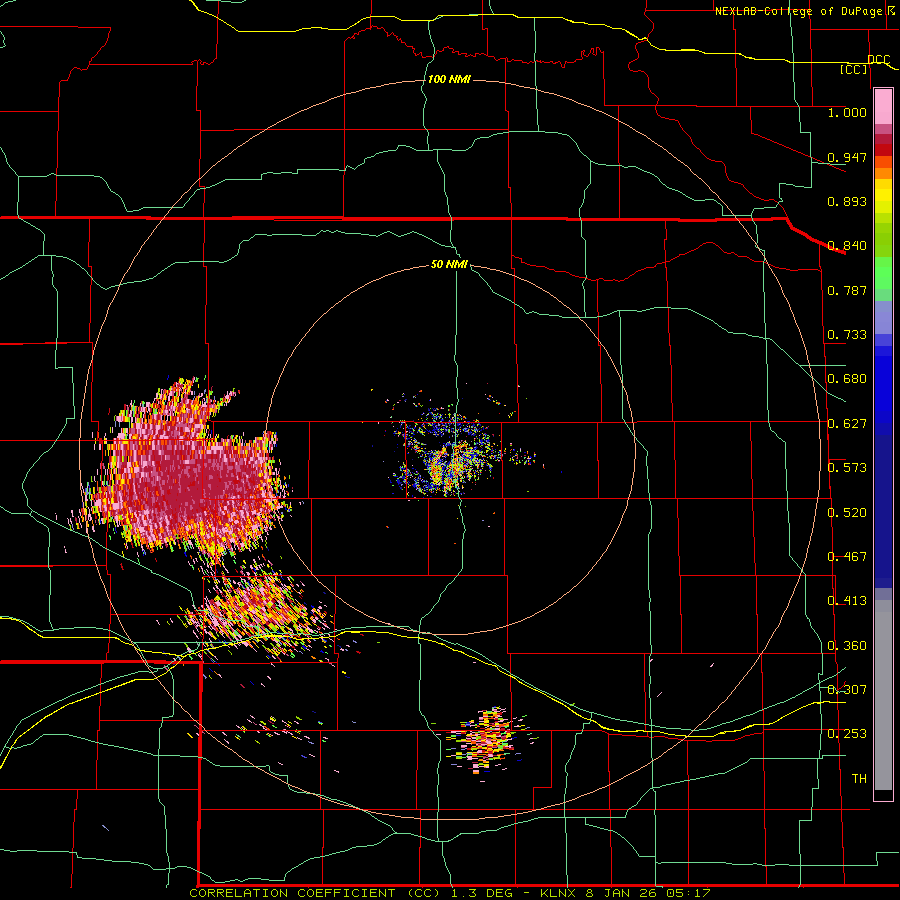The height and width of the screenshot is (900, 900).
Task: Click the 0.787 color scale value
Action: [847, 290]
